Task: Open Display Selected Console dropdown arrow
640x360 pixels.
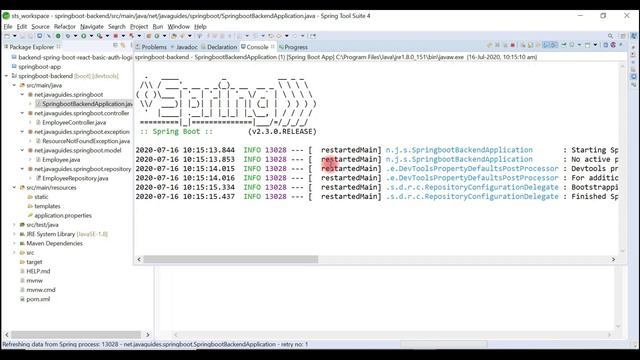Action: point(579,45)
